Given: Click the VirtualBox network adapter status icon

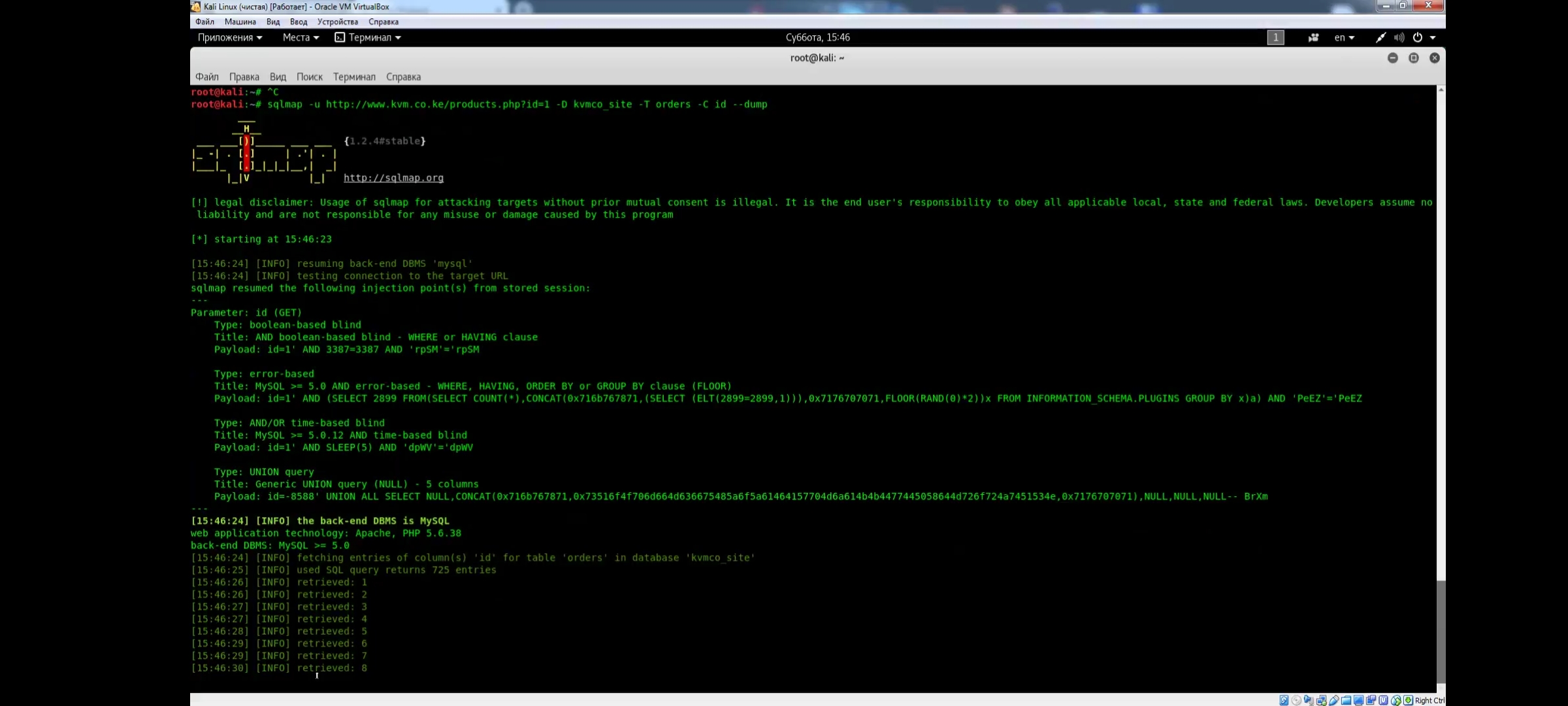Looking at the screenshot, I should coord(1321,700).
